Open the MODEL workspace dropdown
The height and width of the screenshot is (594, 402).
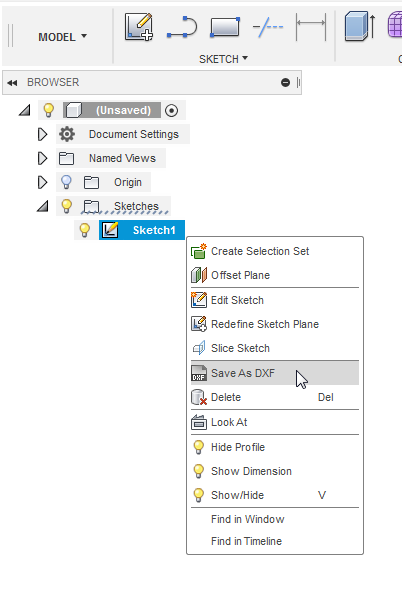click(62, 37)
